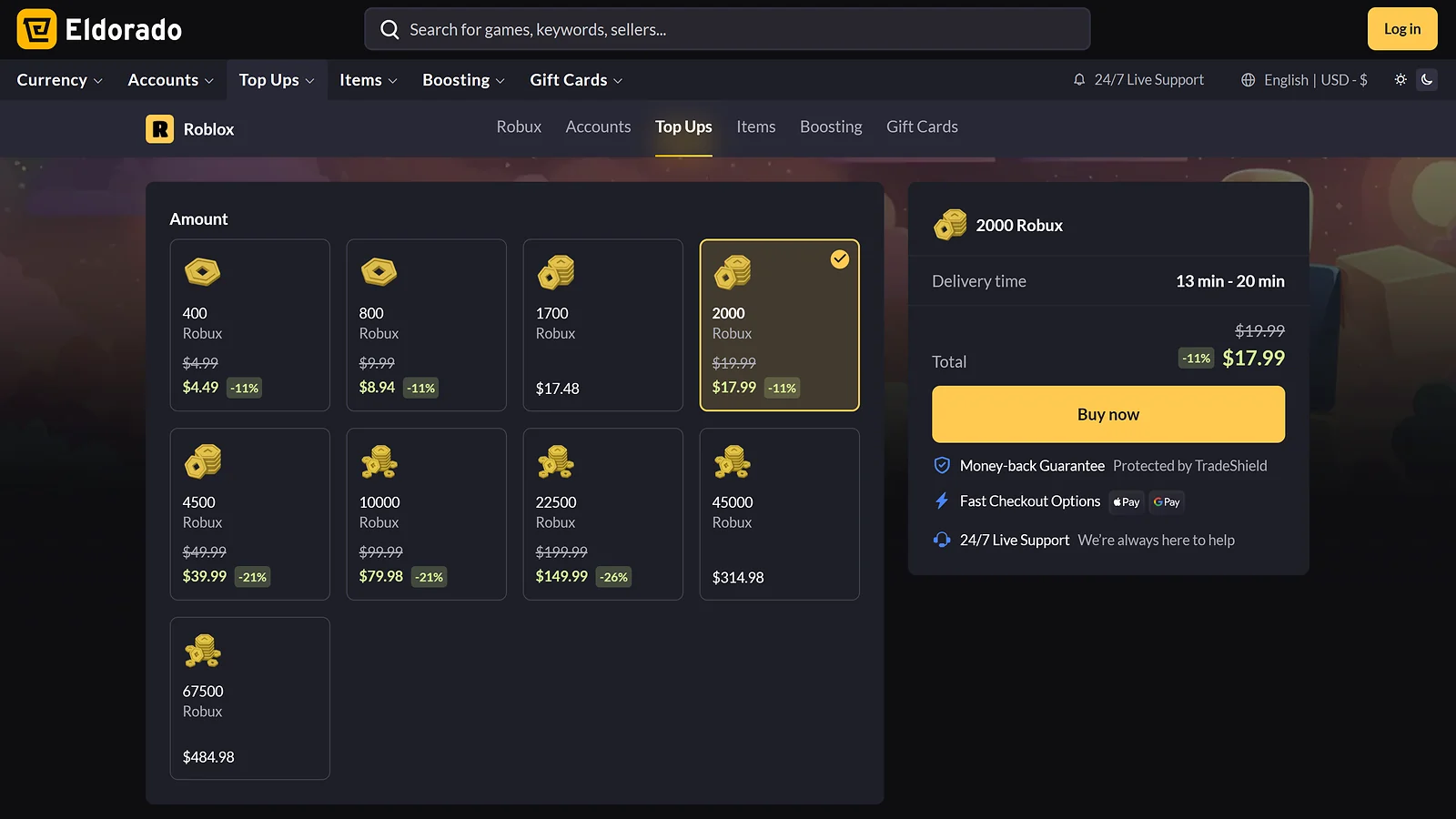Click the search input field
Screen dimensions: 1456x819
coord(727,29)
